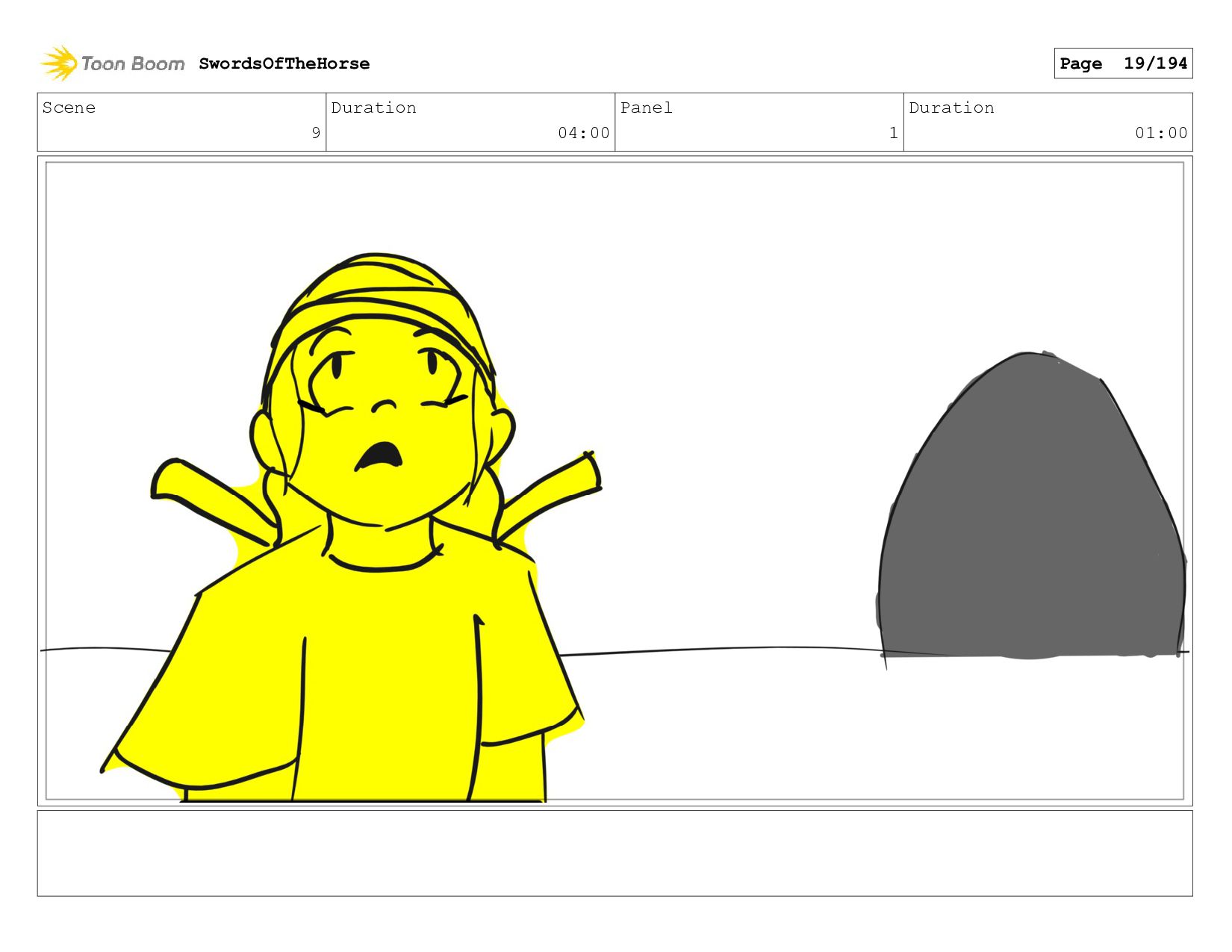
Task: Click the panel number 1
Action: [x=893, y=133]
